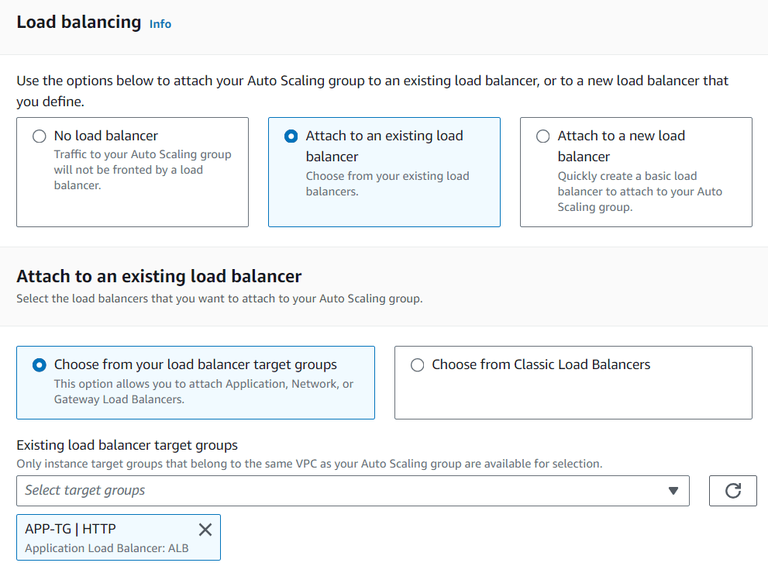Click the 'Only instance target groups' helper text
Image resolution: width=768 pixels, height=580 pixels.
309,464
